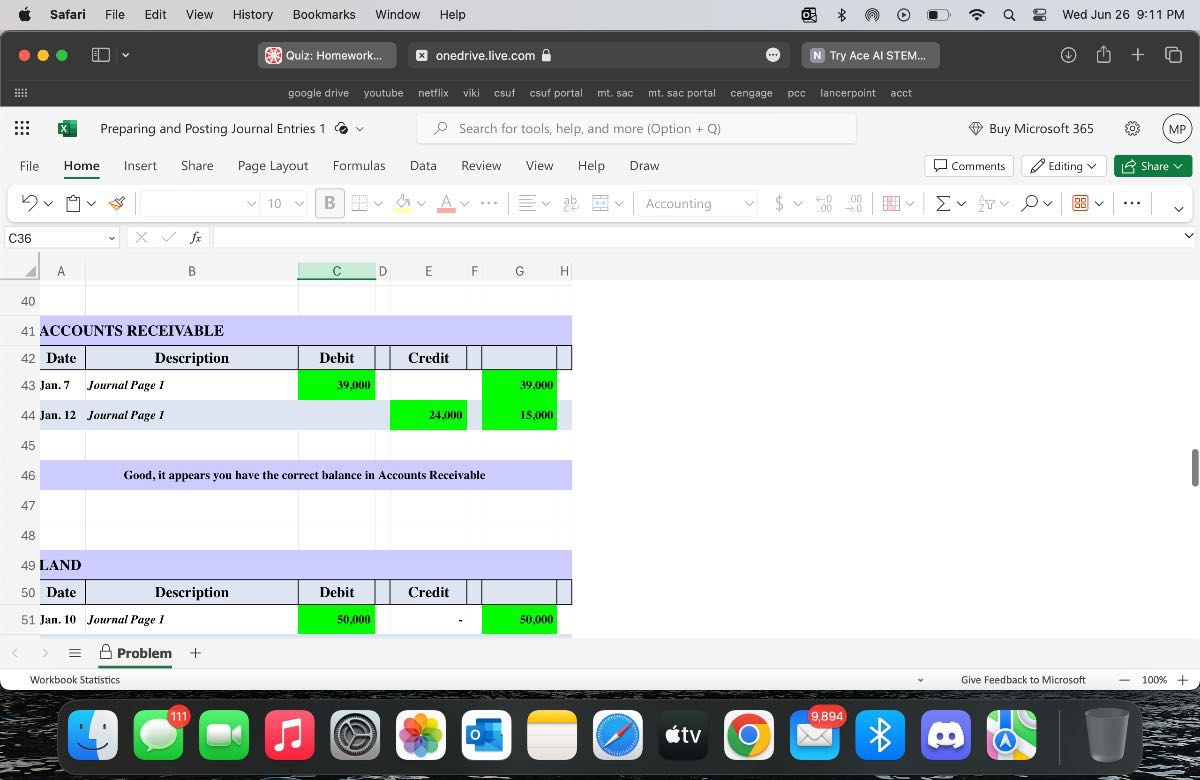
Task: Click Buy Microsoft 365
Action: tap(1031, 128)
